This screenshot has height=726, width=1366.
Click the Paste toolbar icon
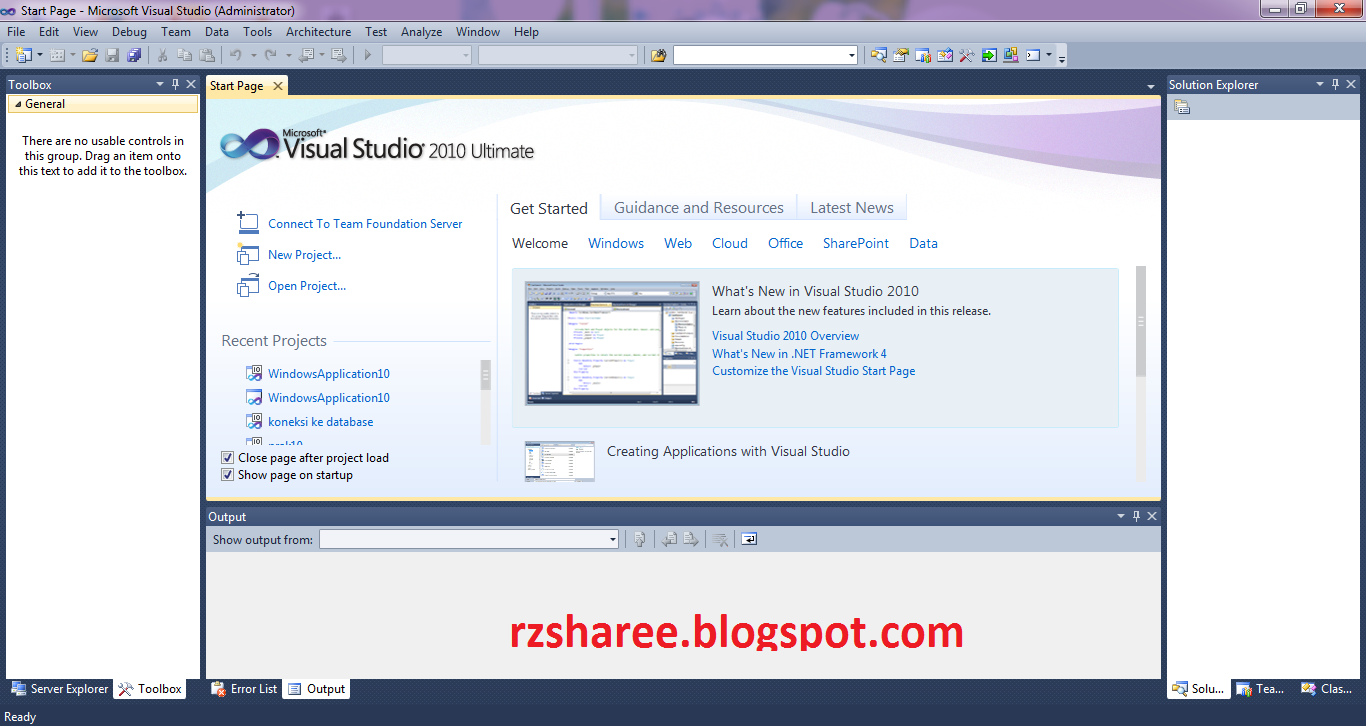click(207, 55)
